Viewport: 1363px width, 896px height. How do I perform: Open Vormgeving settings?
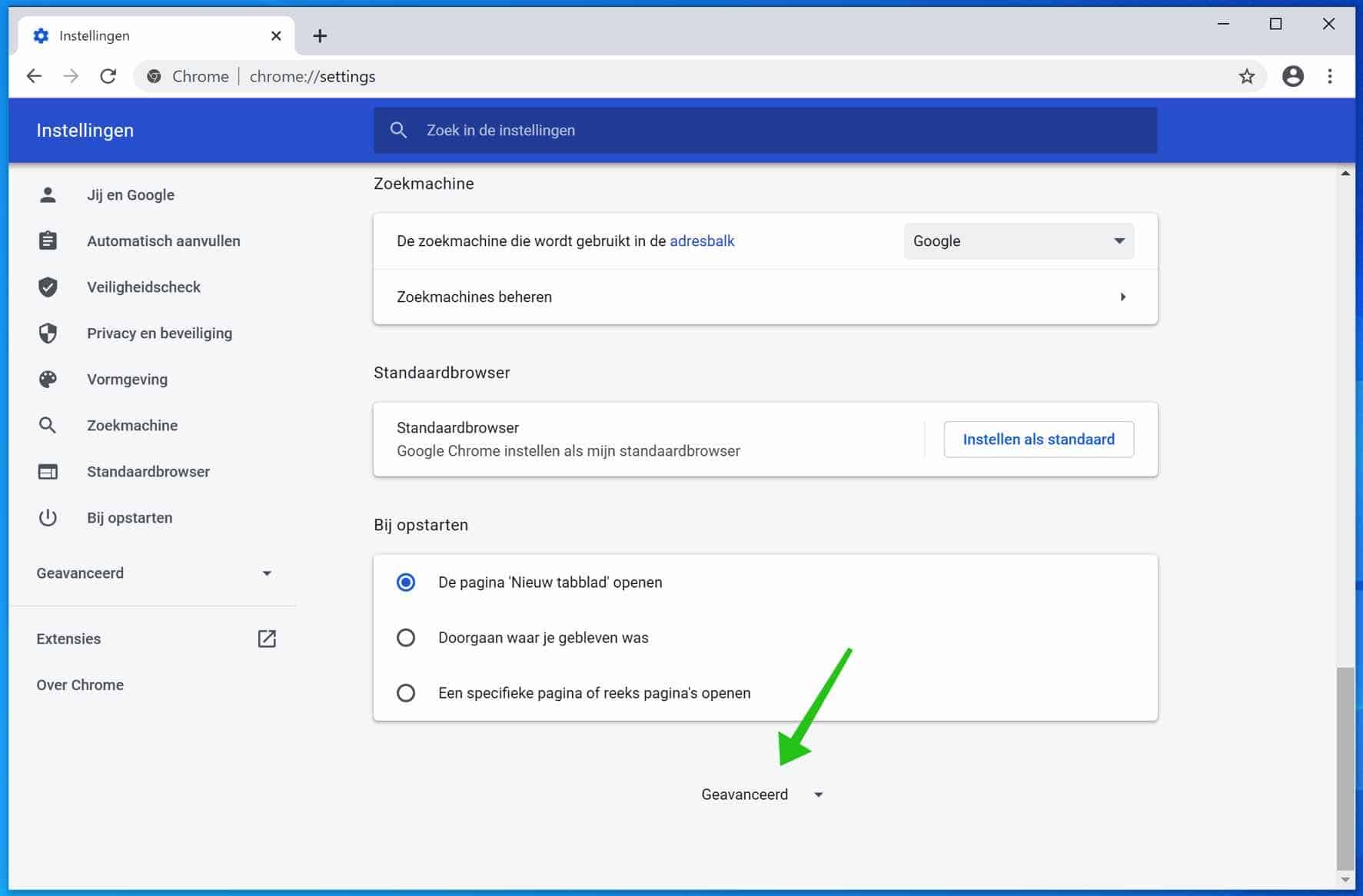128,380
